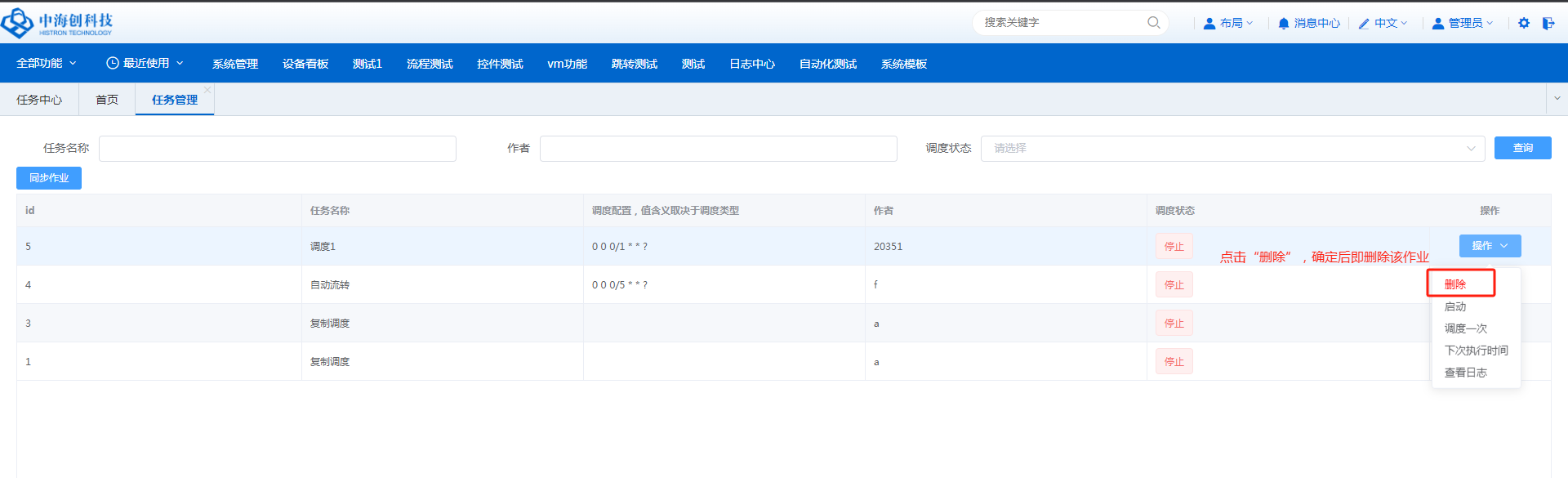Open the 管理员 user menu

1463,24
